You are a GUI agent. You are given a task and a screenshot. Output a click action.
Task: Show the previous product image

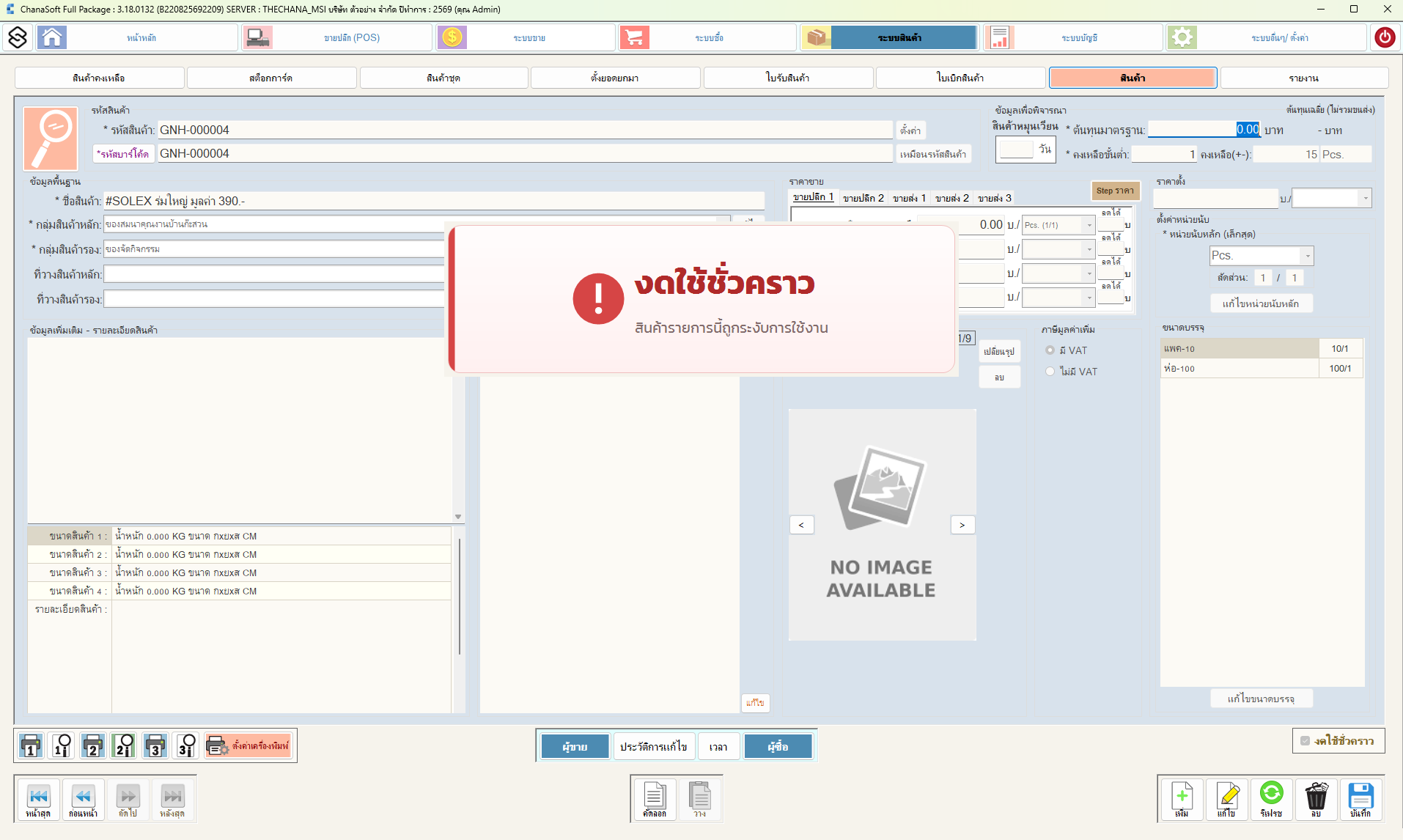coord(801,525)
